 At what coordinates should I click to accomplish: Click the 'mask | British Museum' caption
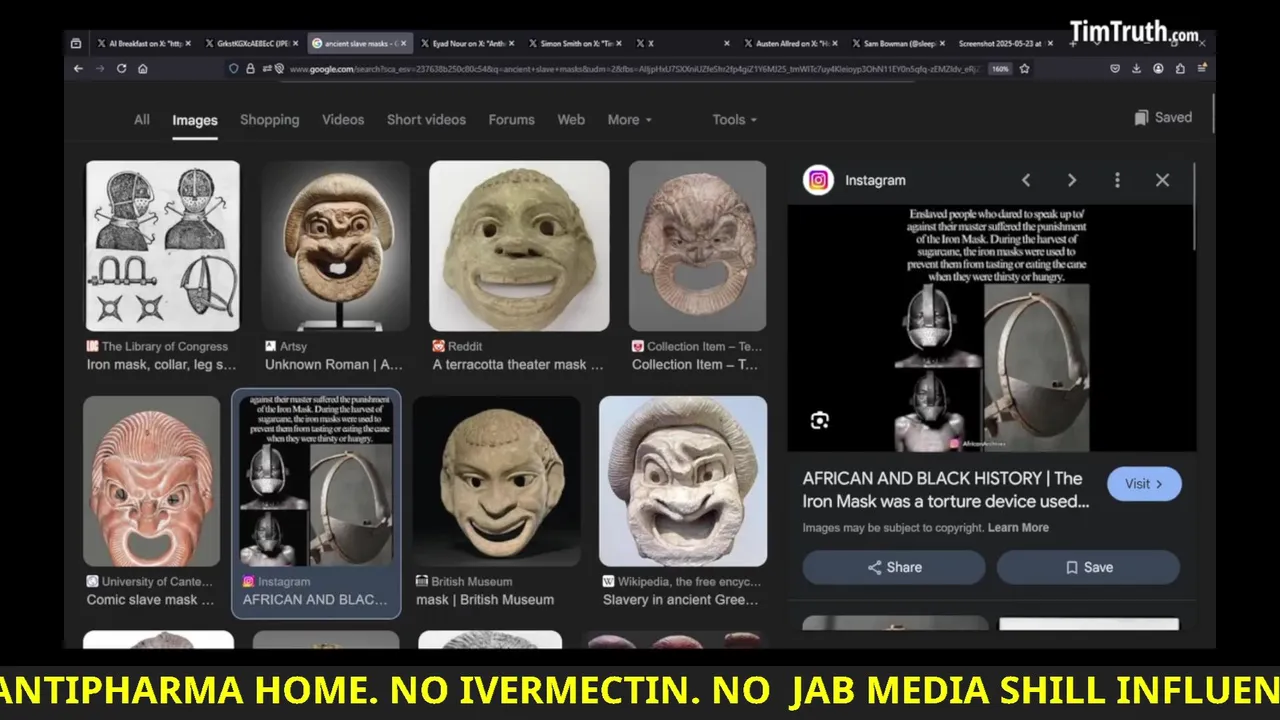pos(485,599)
